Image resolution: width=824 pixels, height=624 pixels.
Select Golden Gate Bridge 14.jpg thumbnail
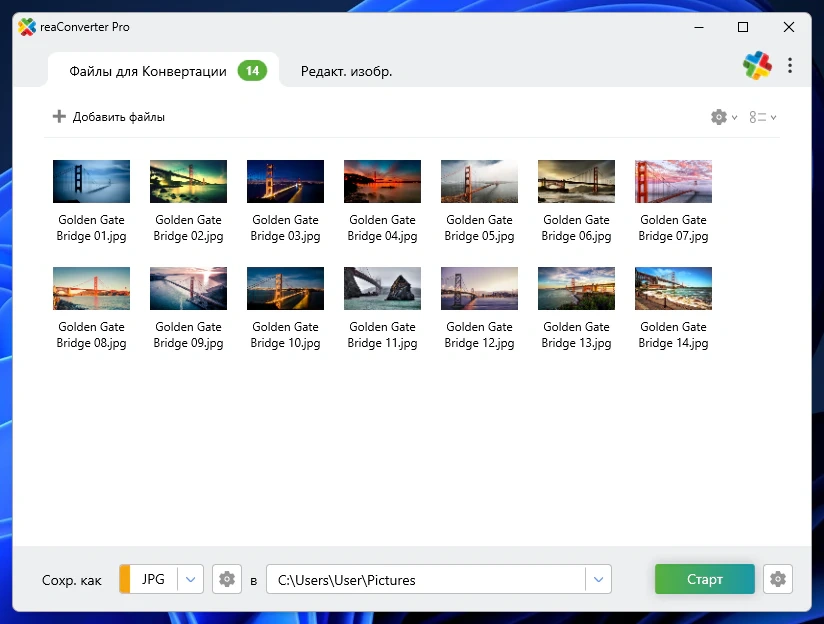pos(673,289)
